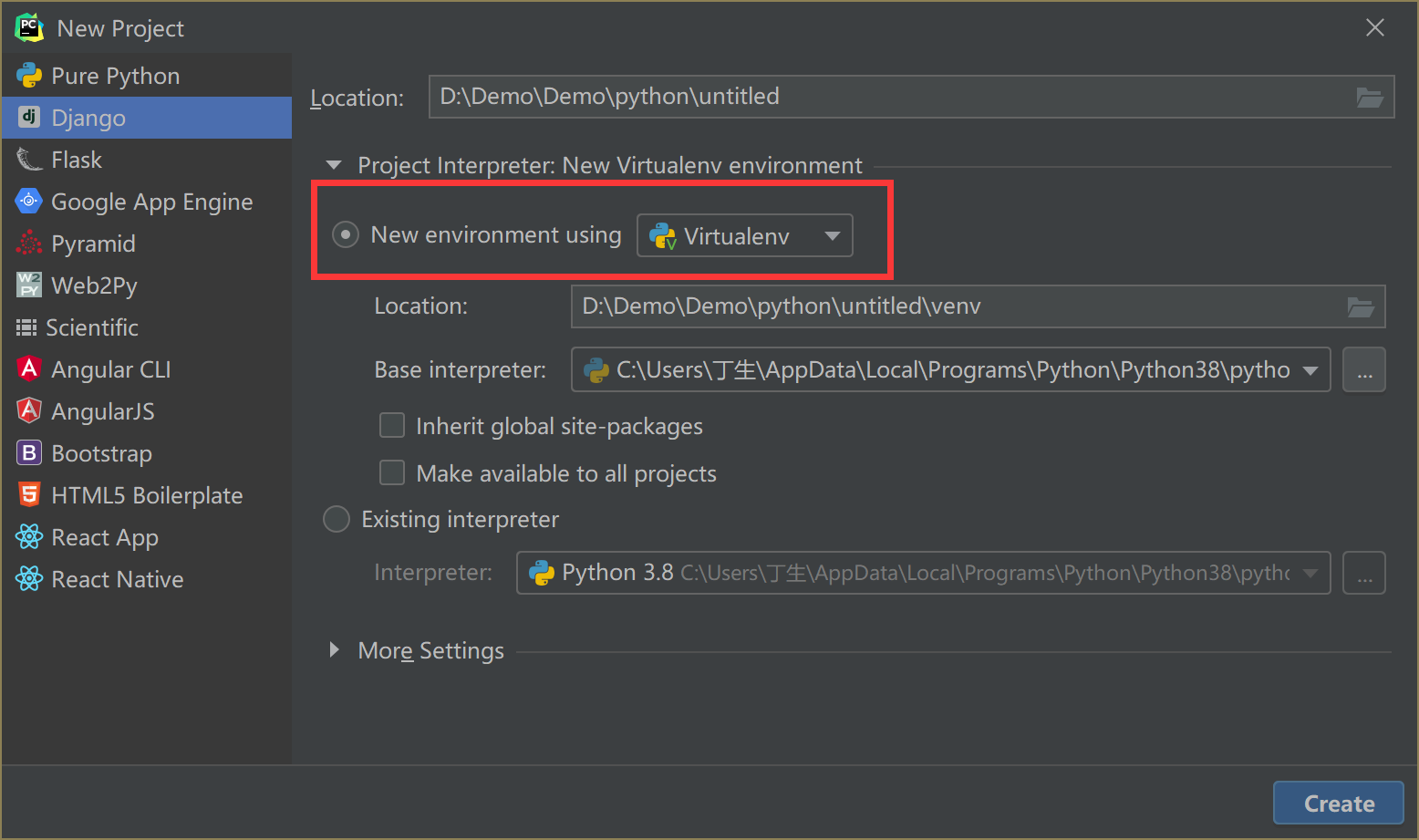Select Existing interpreter radio button
Image resolution: width=1419 pixels, height=840 pixels.
(337, 519)
